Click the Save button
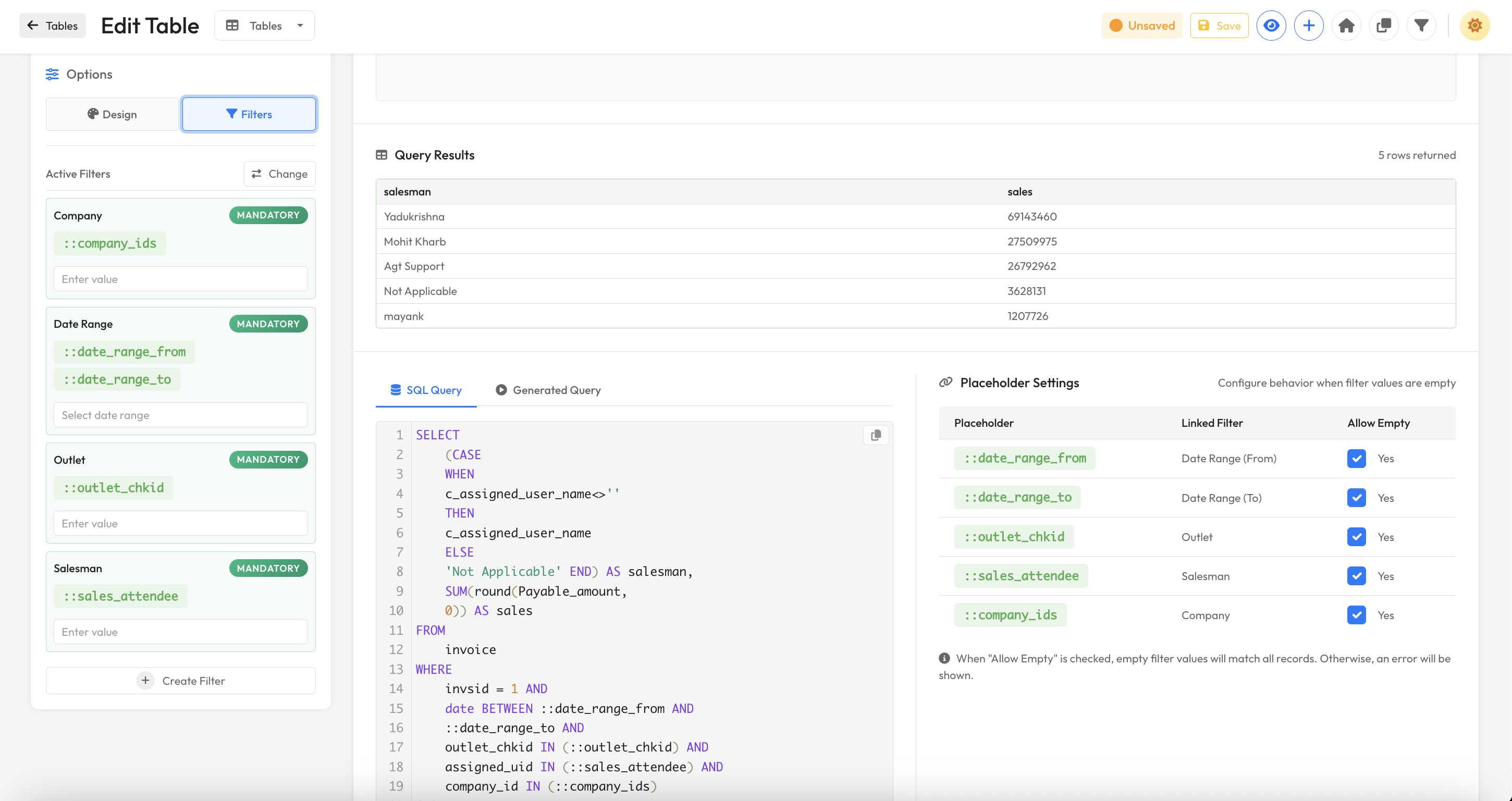The height and width of the screenshot is (801, 1512). click(x=1219, y=26)
